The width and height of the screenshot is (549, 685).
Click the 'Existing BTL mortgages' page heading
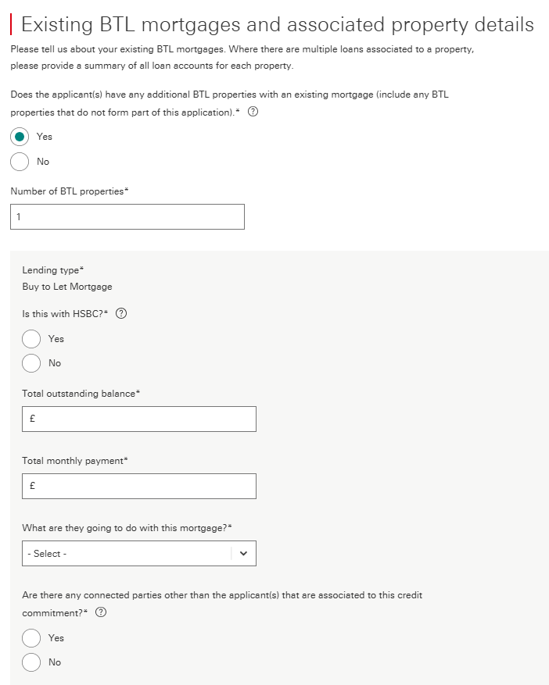tap(277, 24)
